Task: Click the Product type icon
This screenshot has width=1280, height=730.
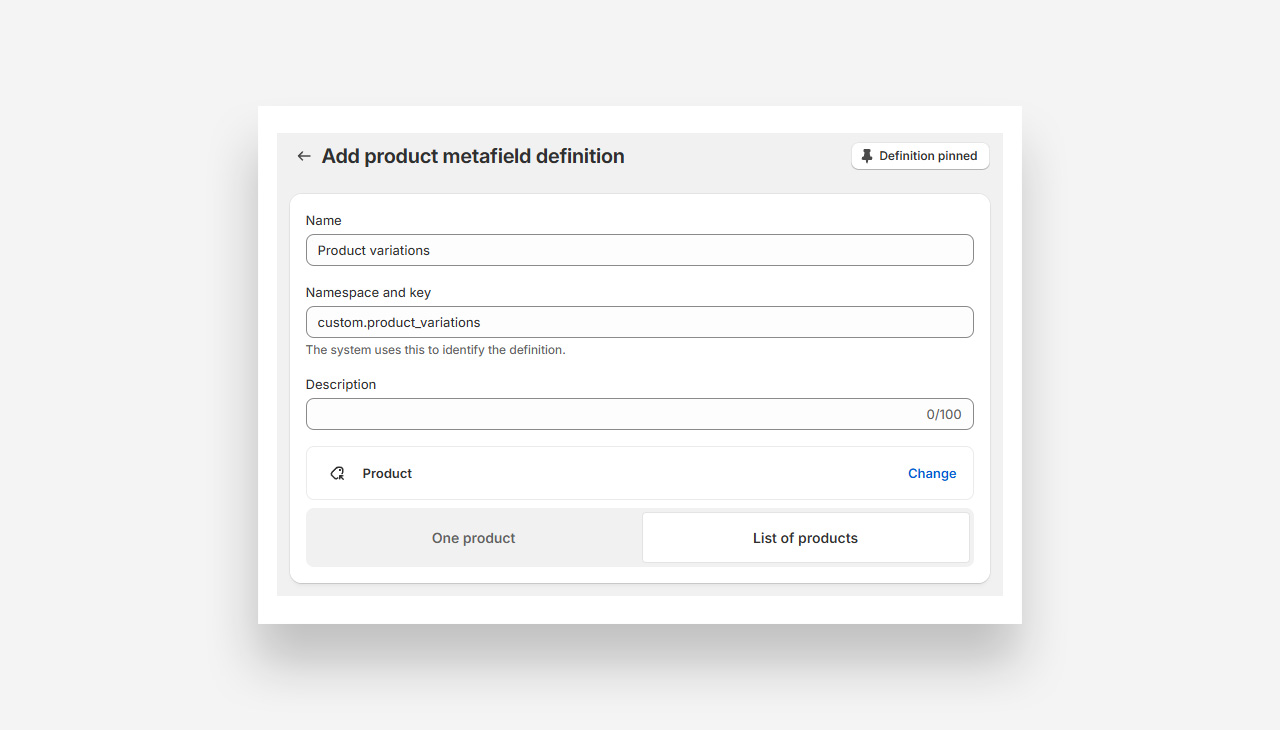Action: (x=338, y=473)
